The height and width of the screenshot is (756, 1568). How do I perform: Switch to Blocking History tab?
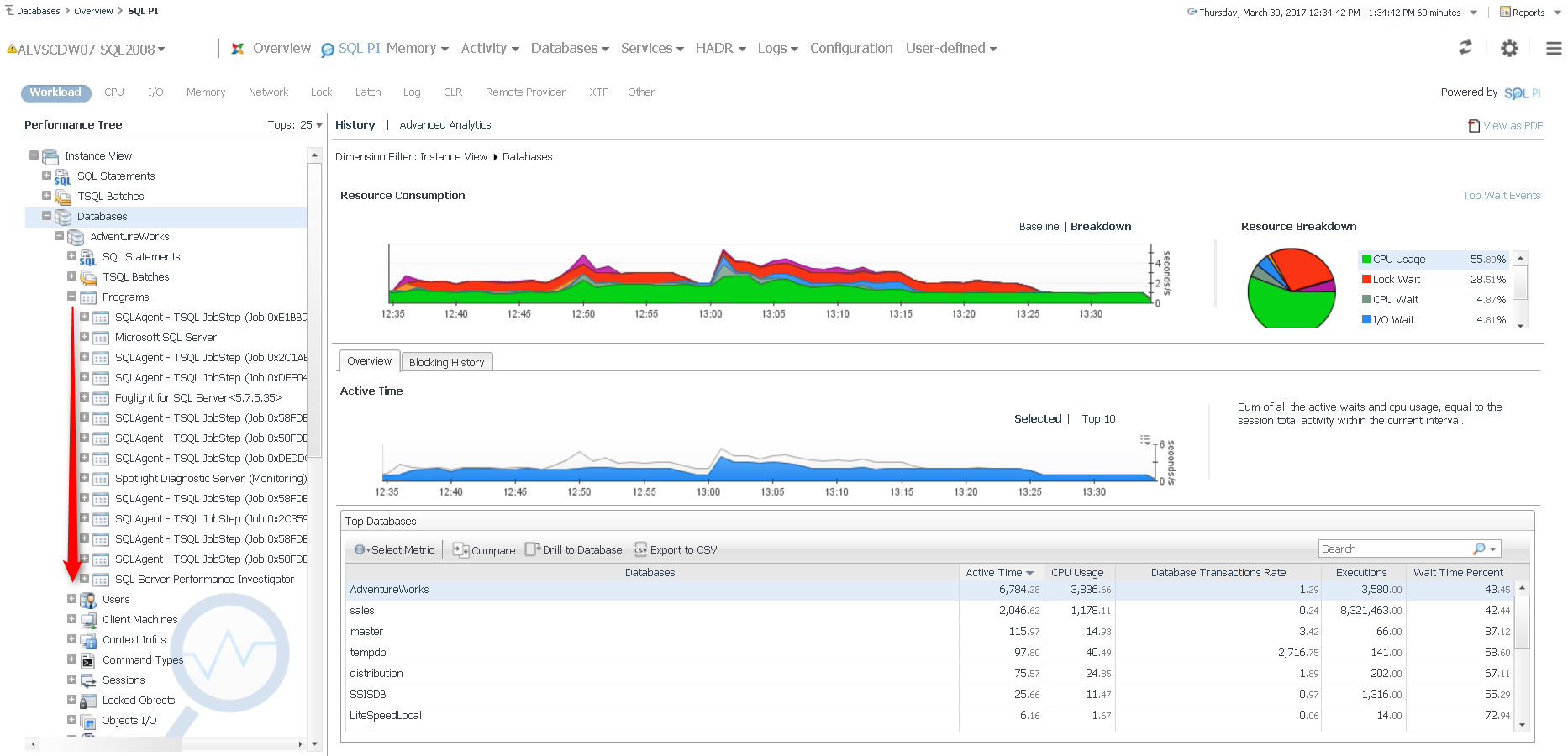click(446, 362)
